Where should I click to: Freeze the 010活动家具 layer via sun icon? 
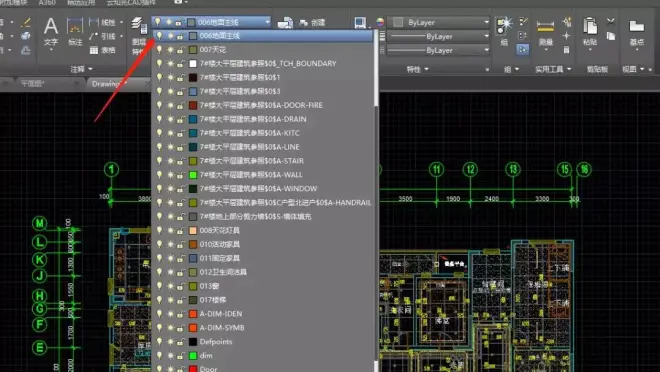coord(170,244)
